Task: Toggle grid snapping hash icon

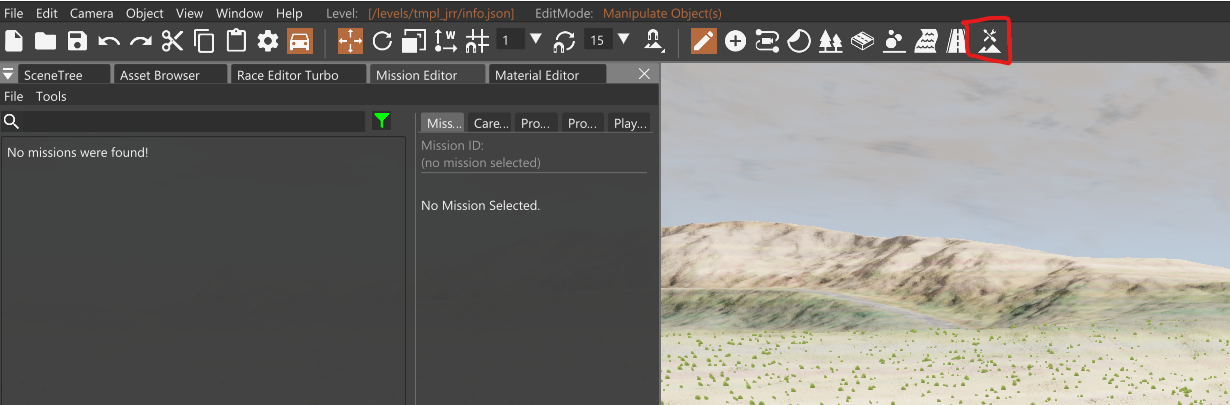Action: click(477, 41)
